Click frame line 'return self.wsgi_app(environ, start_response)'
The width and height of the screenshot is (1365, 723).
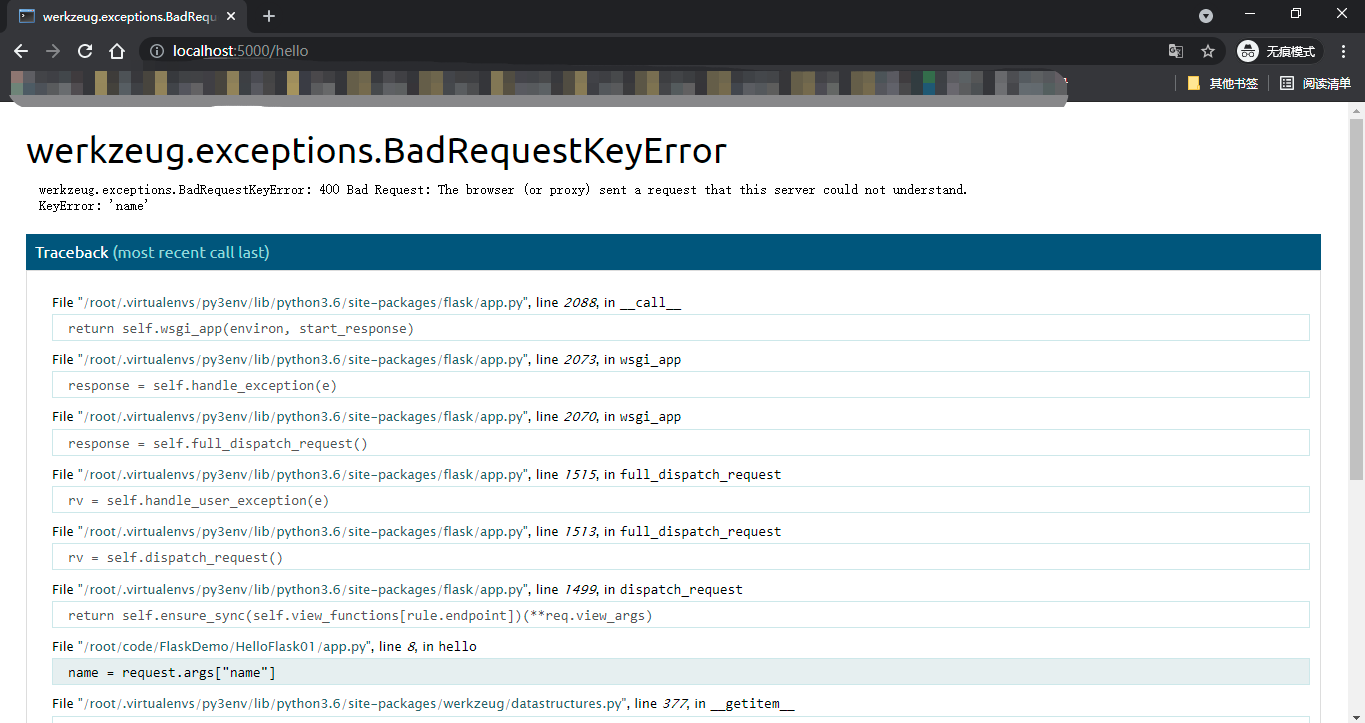pyautogui.click(x=680, y=328)
